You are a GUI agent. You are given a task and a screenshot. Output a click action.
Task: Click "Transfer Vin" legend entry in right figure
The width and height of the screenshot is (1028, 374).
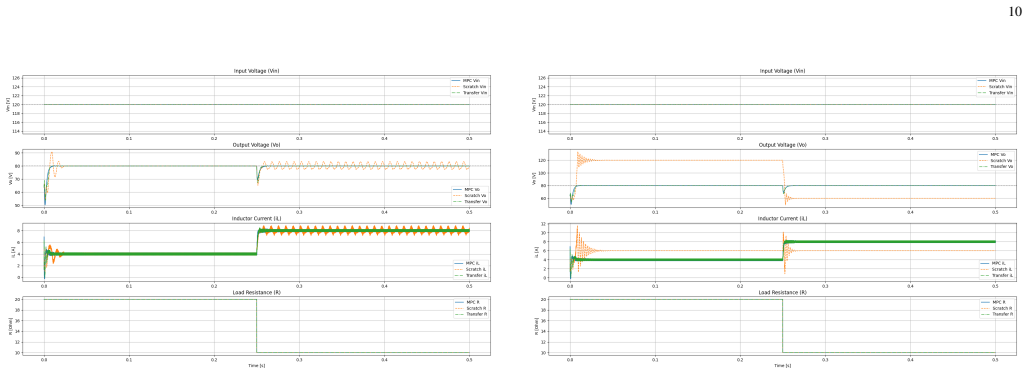[x=995, y=93]
